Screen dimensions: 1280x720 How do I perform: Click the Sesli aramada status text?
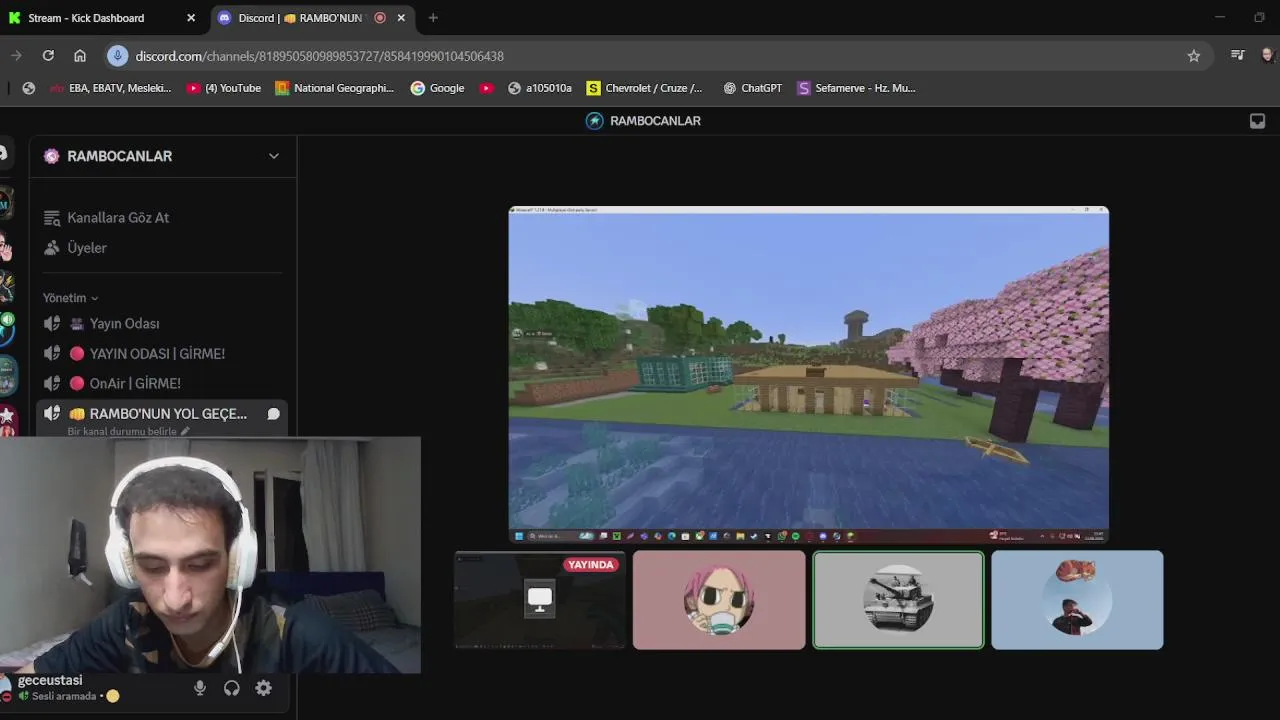click(x=64, y=696)
